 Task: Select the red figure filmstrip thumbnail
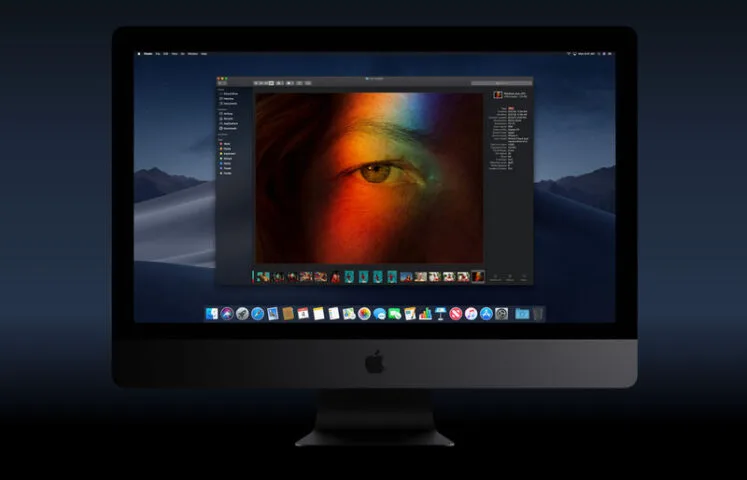[336, 277]
